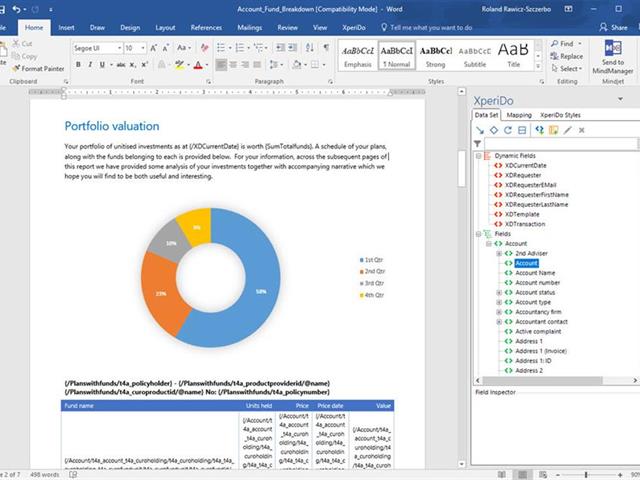640x480 pixels.
Task: Collapse the Dynamic Fields tree node
Action: pyautogui.click(x=478, y=156)
